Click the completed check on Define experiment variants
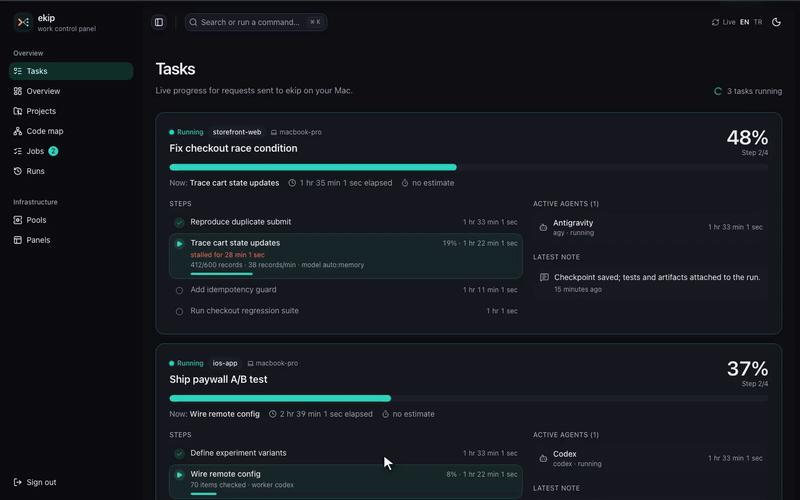This screenshot has height=500, width=800. pyautogui.click(x=179, y=454)
